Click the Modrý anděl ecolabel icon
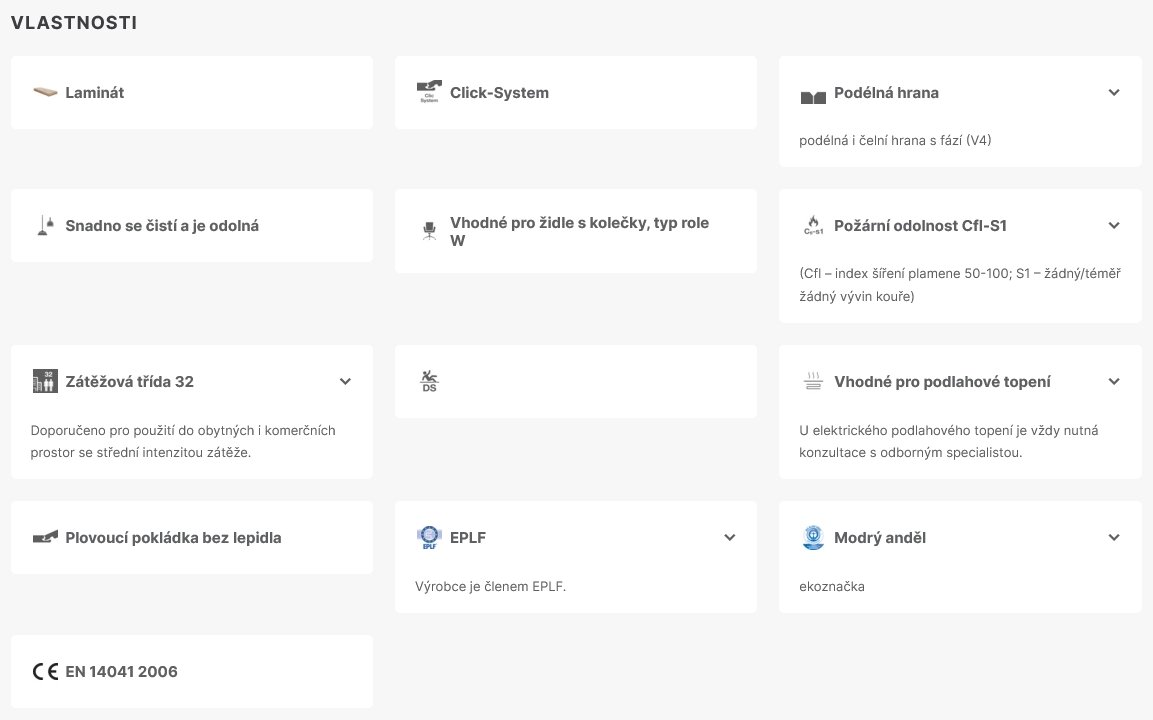 pos(813,538)
